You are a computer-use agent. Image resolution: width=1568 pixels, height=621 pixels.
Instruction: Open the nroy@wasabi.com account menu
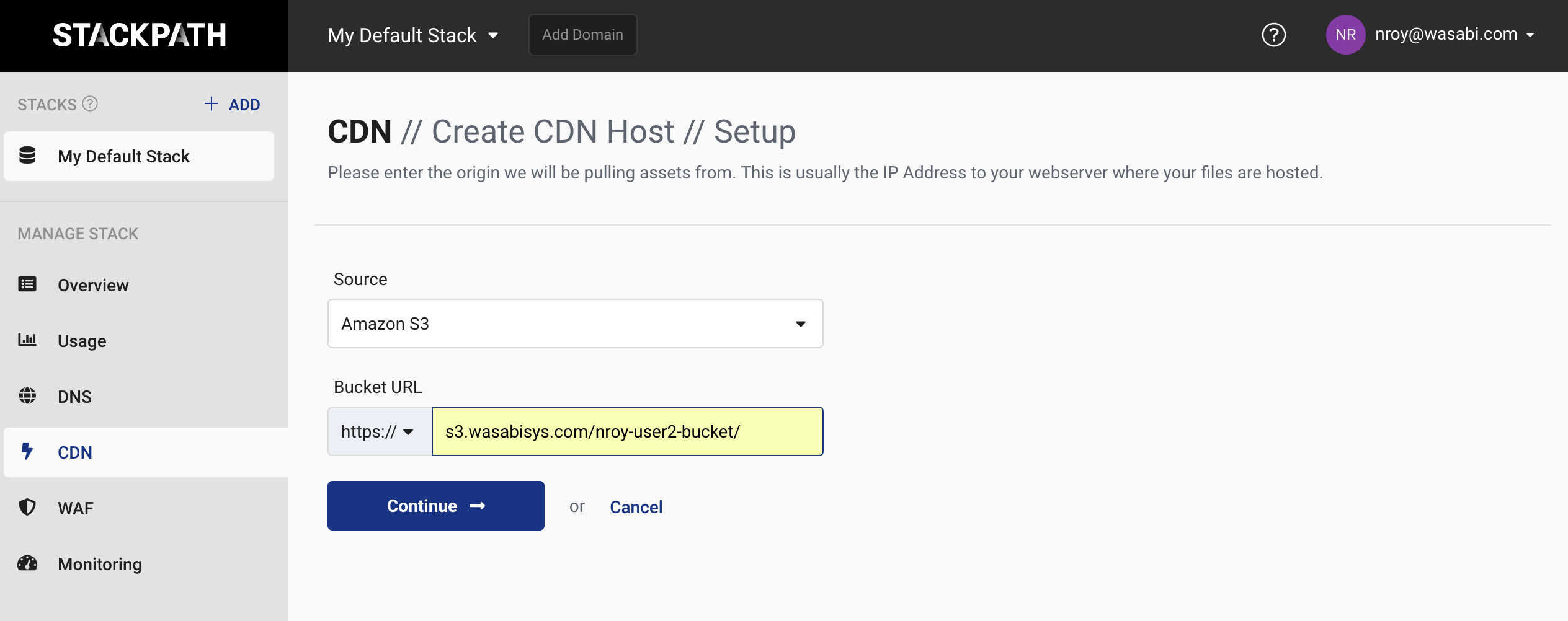[x=1454, y=34]
